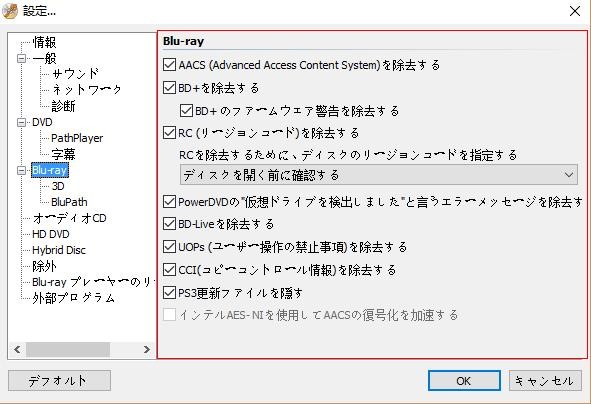Select the PathPlayer item under DVD
591x404 pixels.
coord(77,138)
